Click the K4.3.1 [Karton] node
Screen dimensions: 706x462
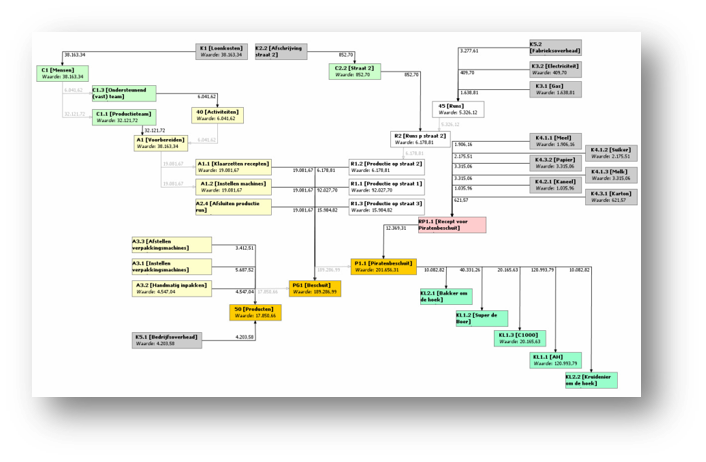[x=611, y=197]
